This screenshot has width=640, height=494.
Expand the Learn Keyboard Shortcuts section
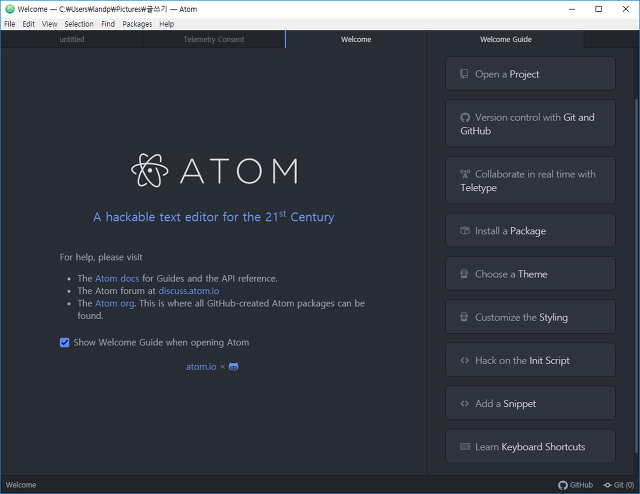point(530,446)
